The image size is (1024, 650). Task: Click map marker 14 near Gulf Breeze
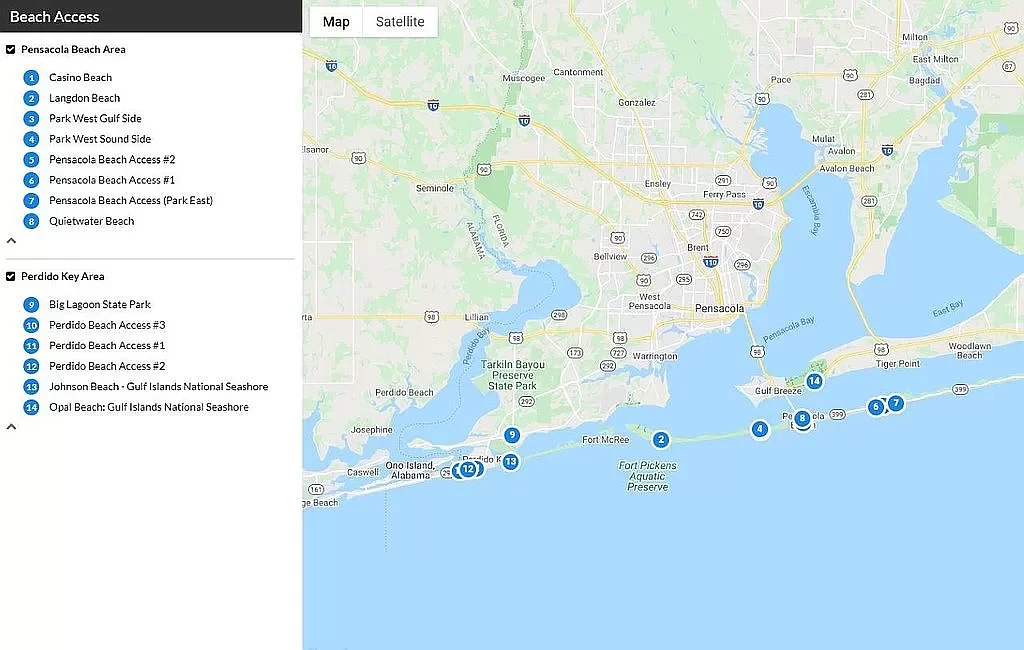814,381
